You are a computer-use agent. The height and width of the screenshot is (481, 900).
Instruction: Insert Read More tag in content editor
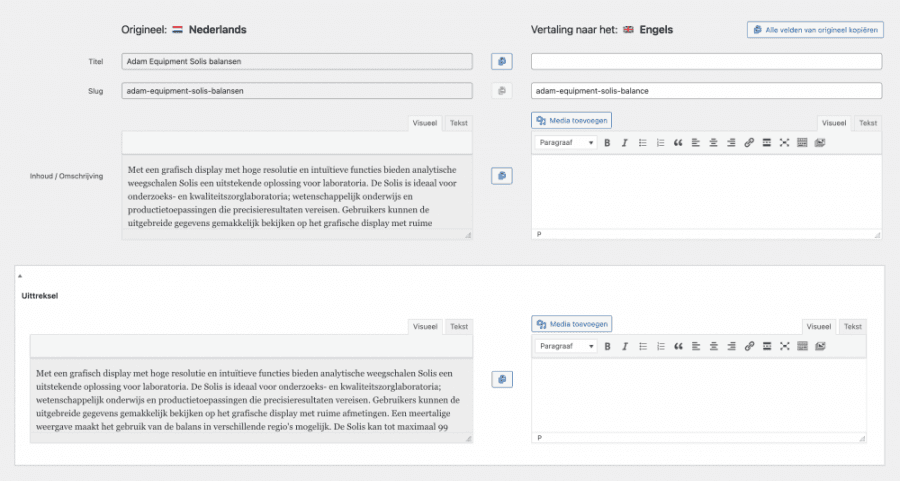(767, 143)
